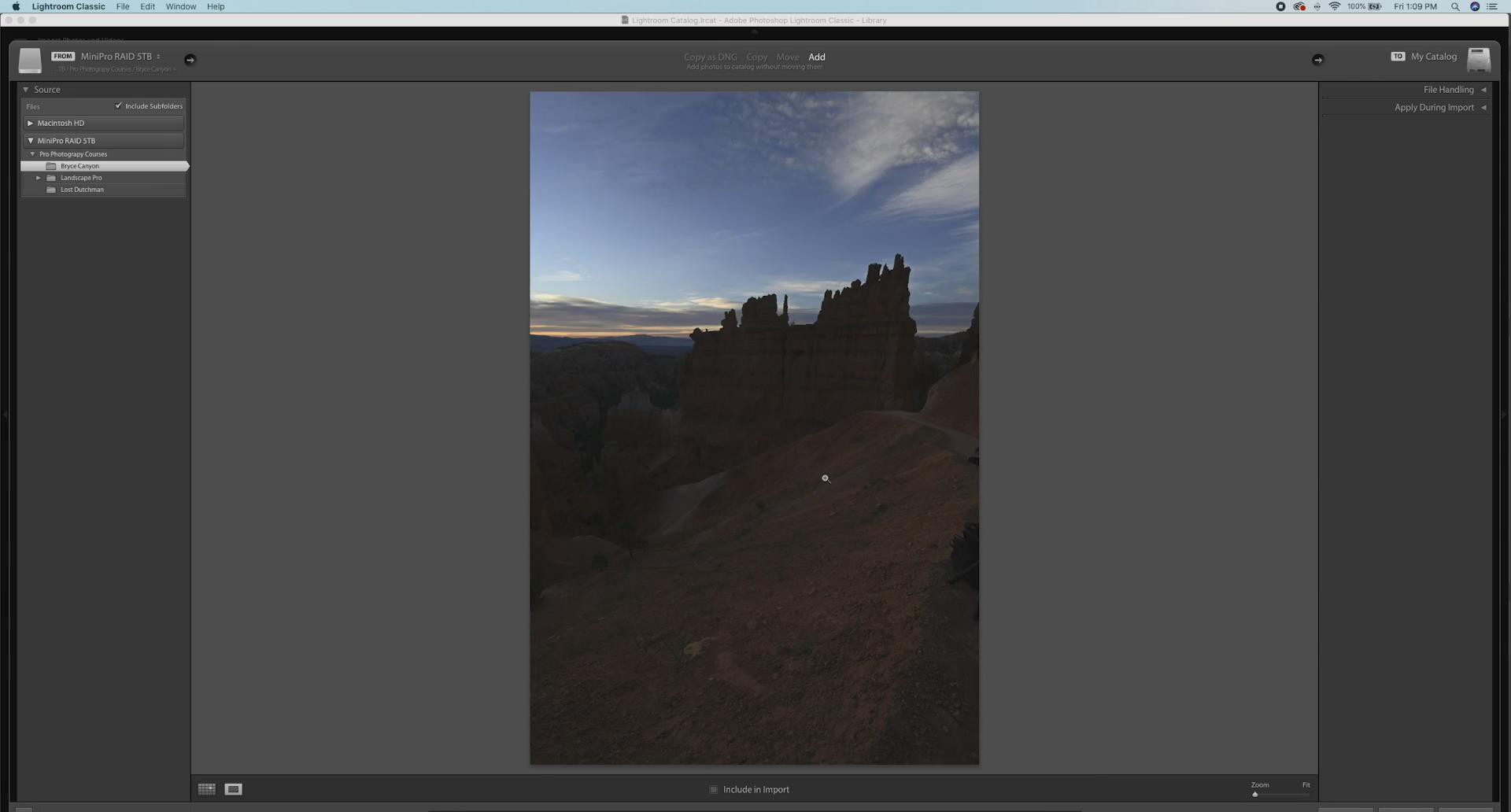Switch to loupe view
Image resolution: width=1511 pixels, height=812 pixels.
point(234,789)
